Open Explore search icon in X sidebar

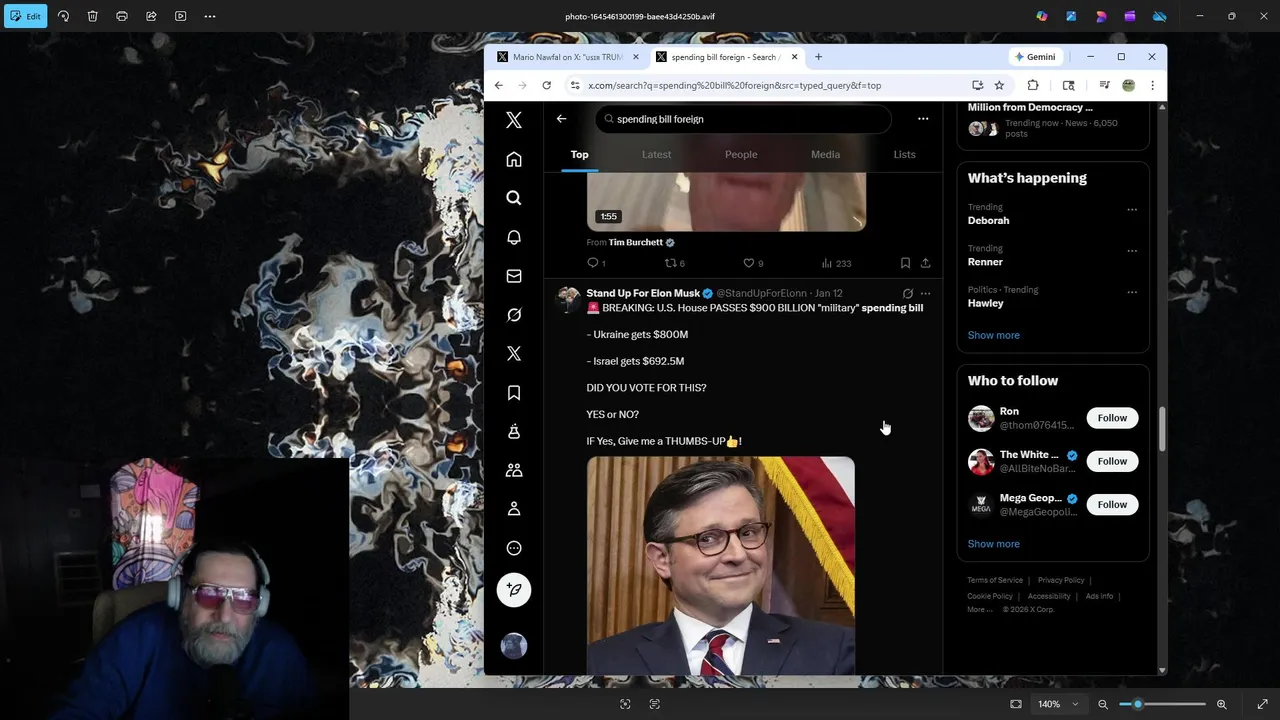click(514, 198)
